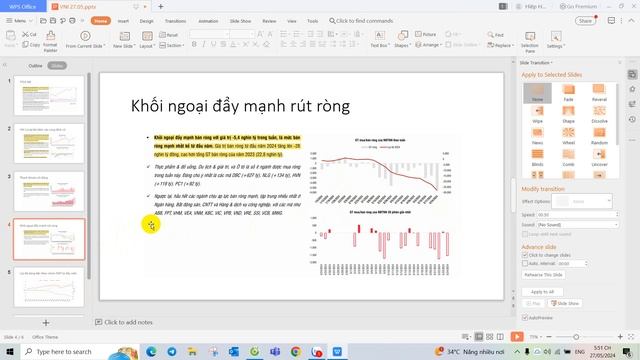Click the Open folder icon in quick toolbar

[43, 20]
